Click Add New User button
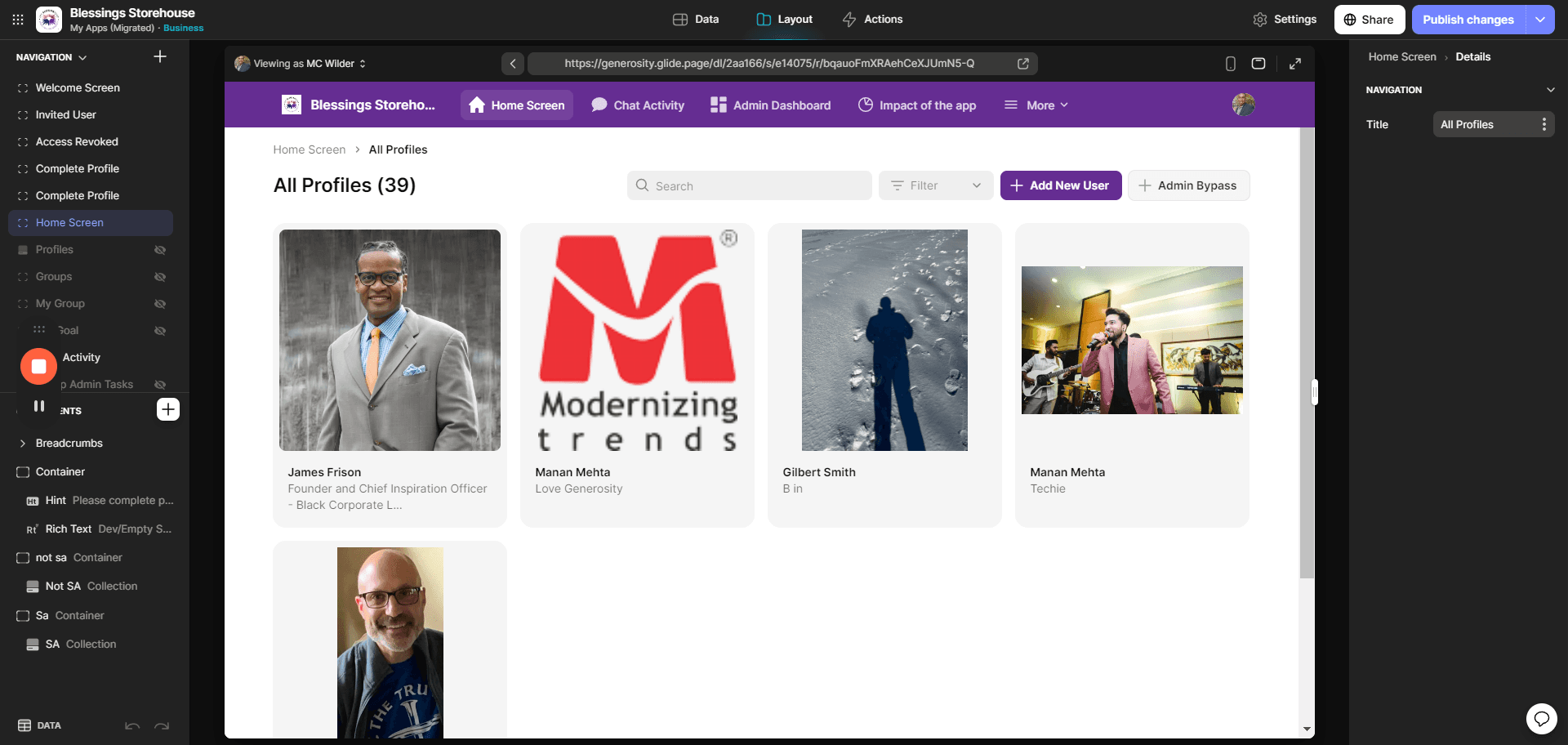The height and width of the screenshot is (745, 1568). [x=1061, y=185]
